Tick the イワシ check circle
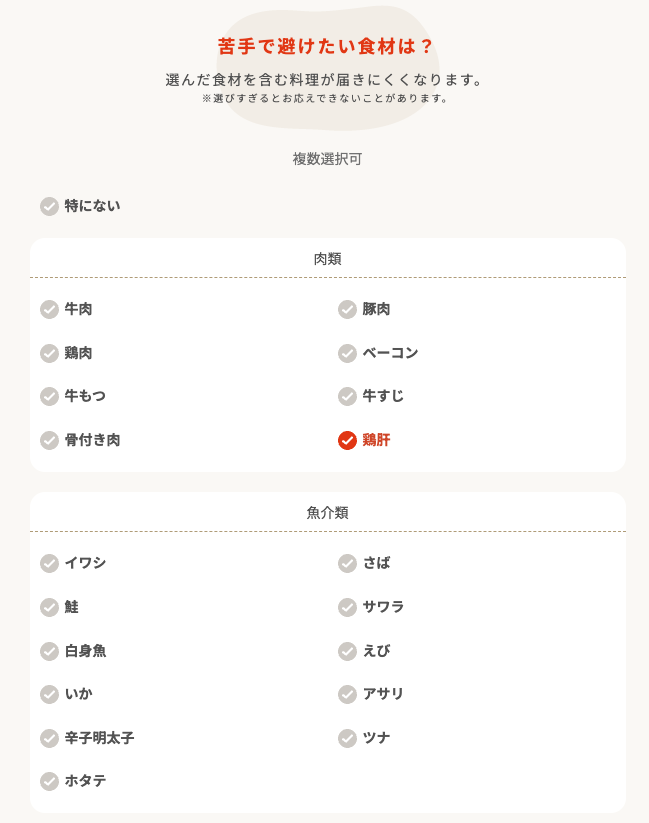 coord(49,564)
